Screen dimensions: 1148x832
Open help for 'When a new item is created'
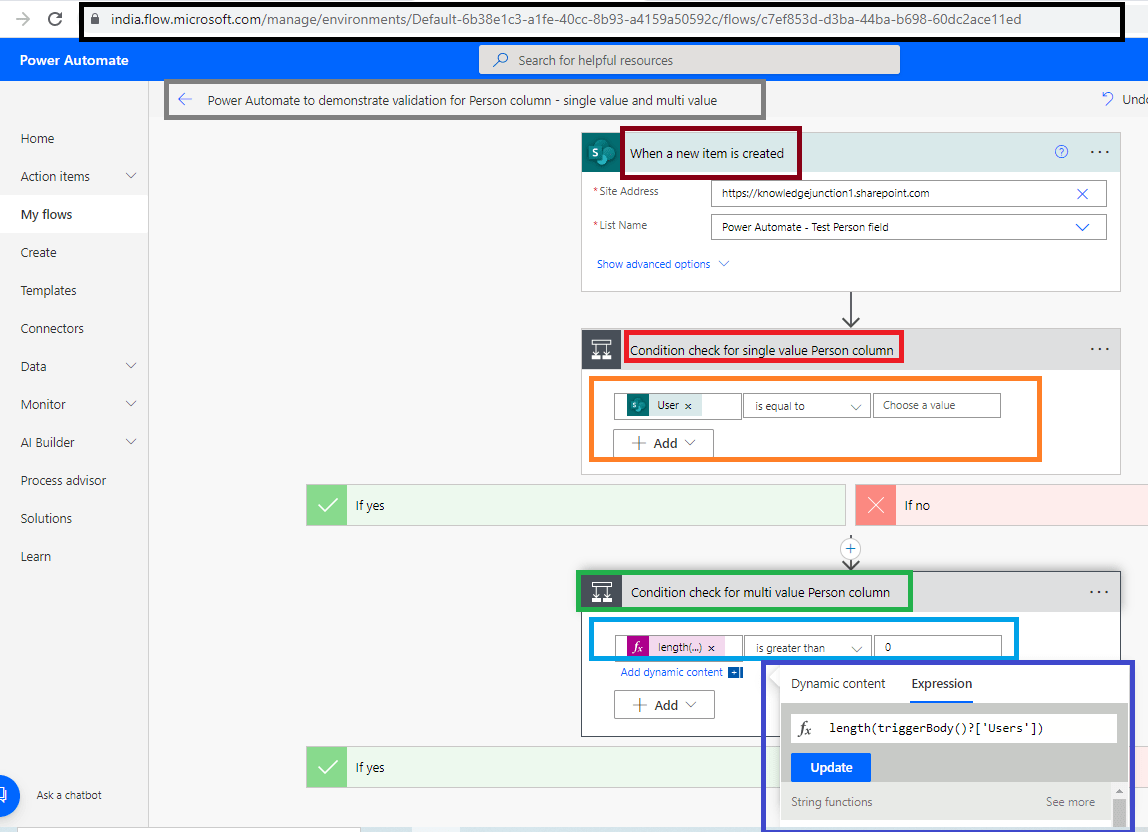tap(1061, 152)
